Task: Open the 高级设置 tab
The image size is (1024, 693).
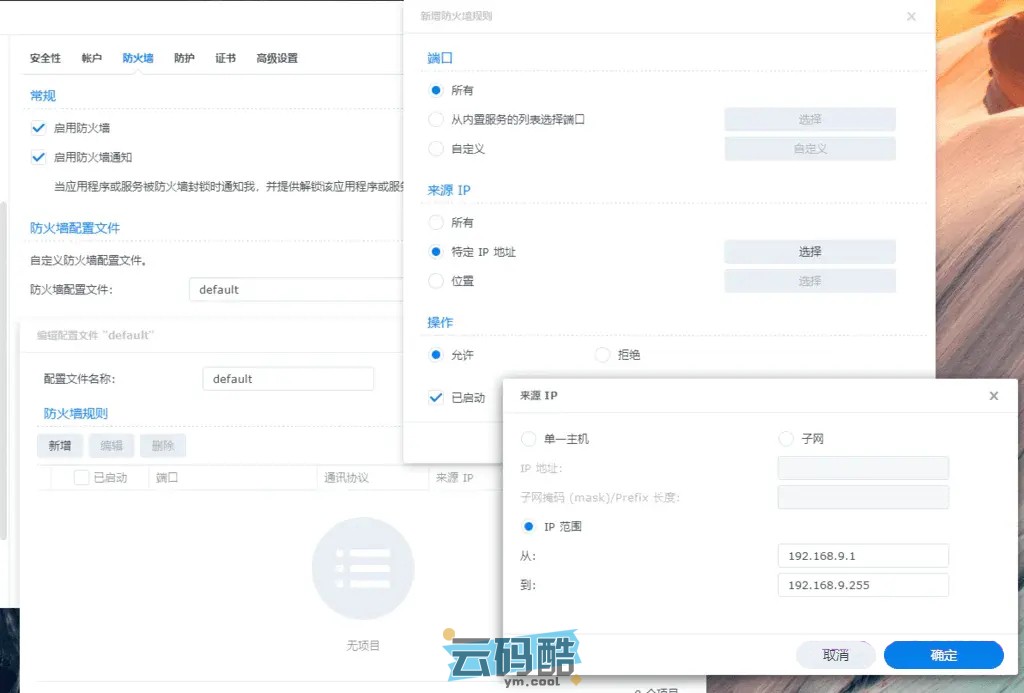Action: pos(277,58)
